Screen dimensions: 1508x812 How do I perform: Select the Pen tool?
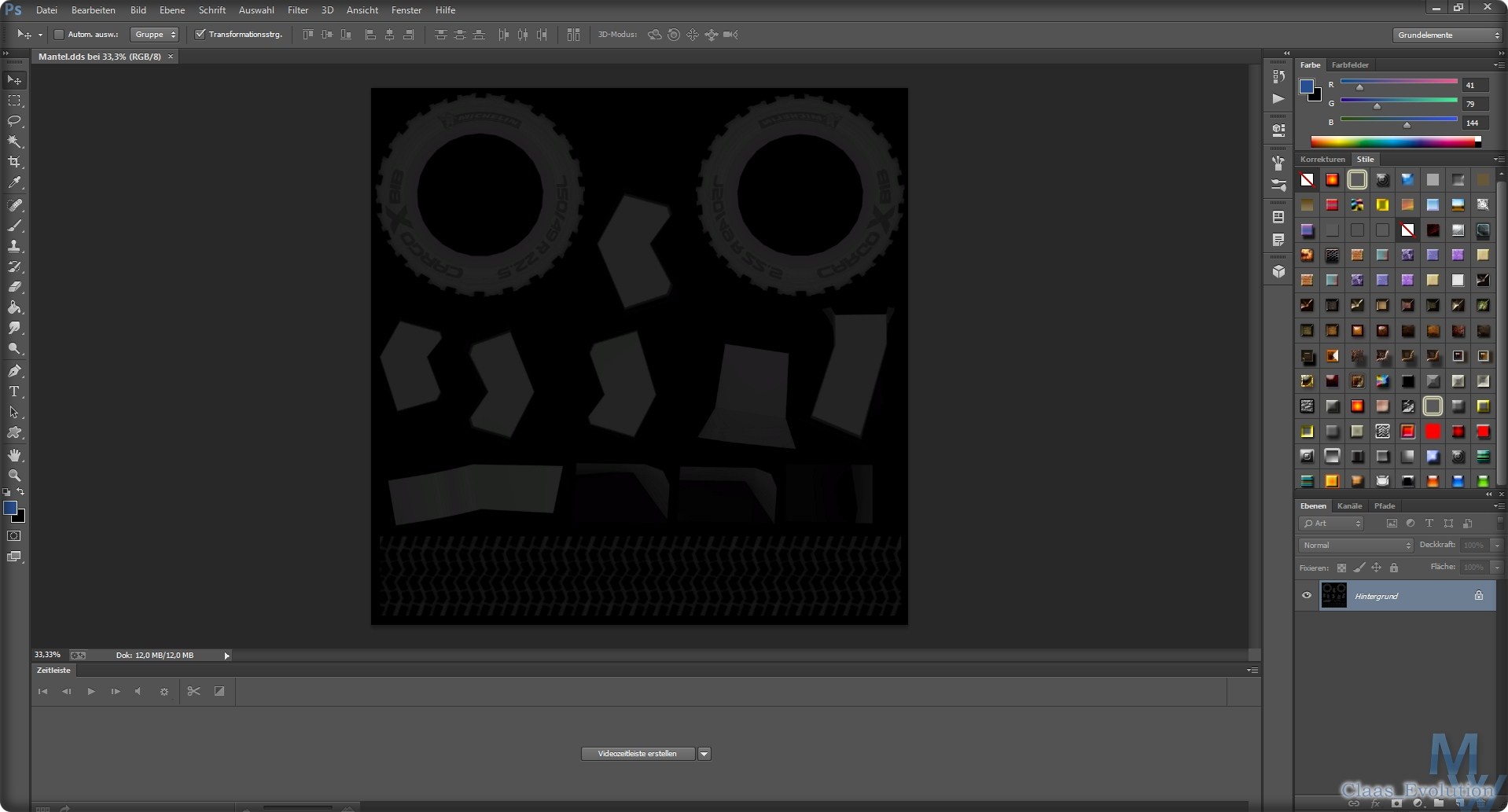click(14, 370)
